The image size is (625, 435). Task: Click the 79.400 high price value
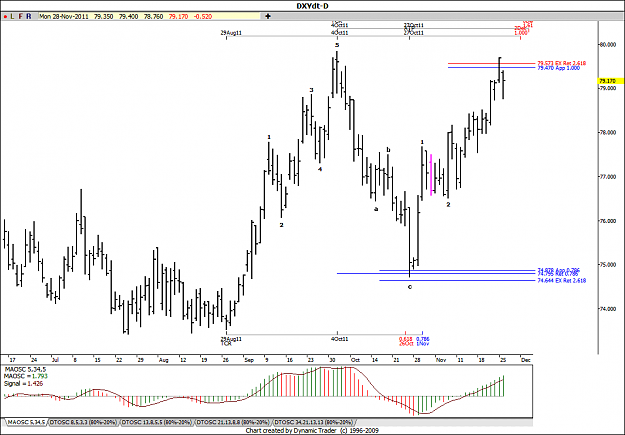128,17
